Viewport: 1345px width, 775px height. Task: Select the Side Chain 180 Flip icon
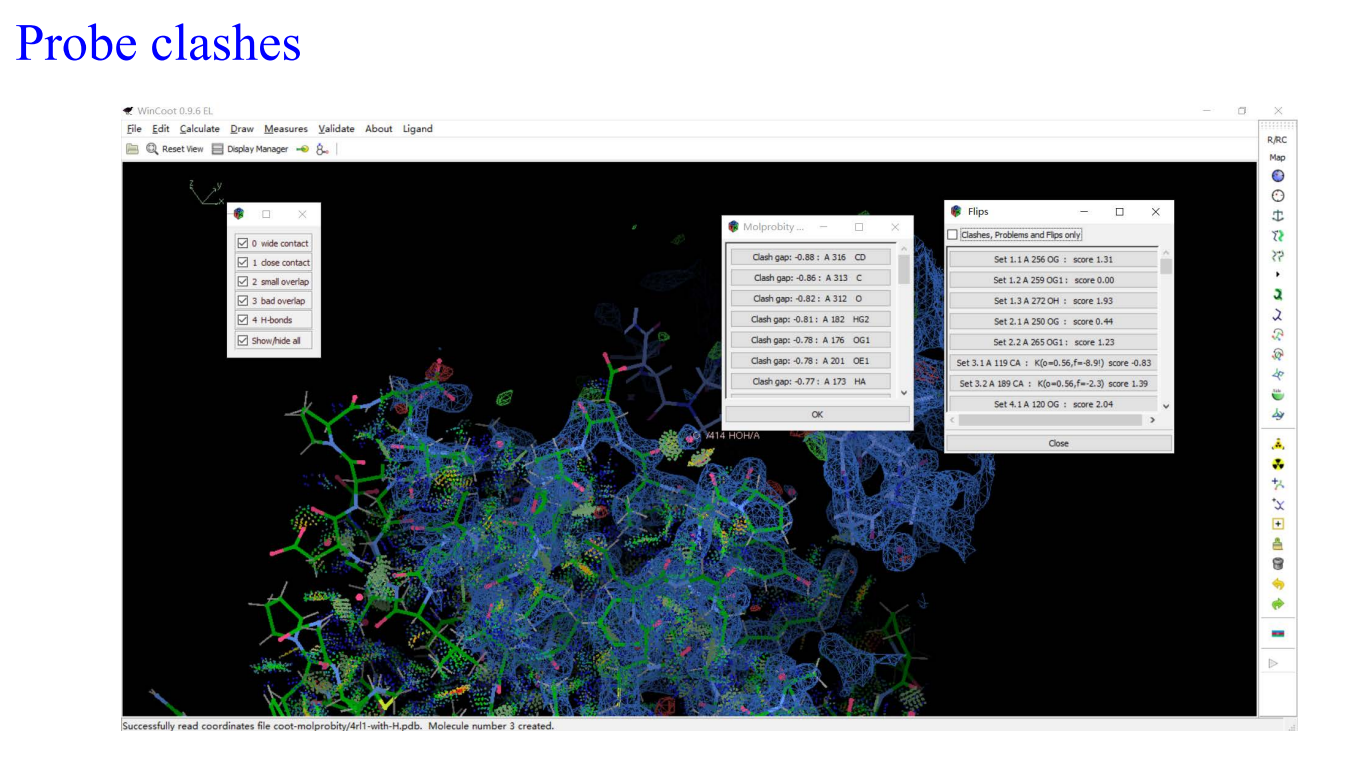click(1277, 395)
